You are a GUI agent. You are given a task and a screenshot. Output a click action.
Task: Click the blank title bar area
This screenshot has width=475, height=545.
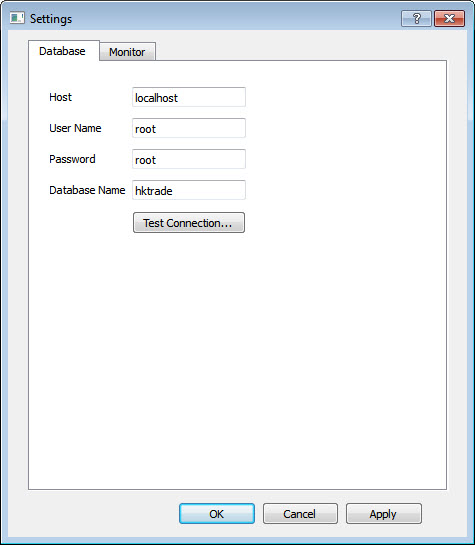coord(236,18)
